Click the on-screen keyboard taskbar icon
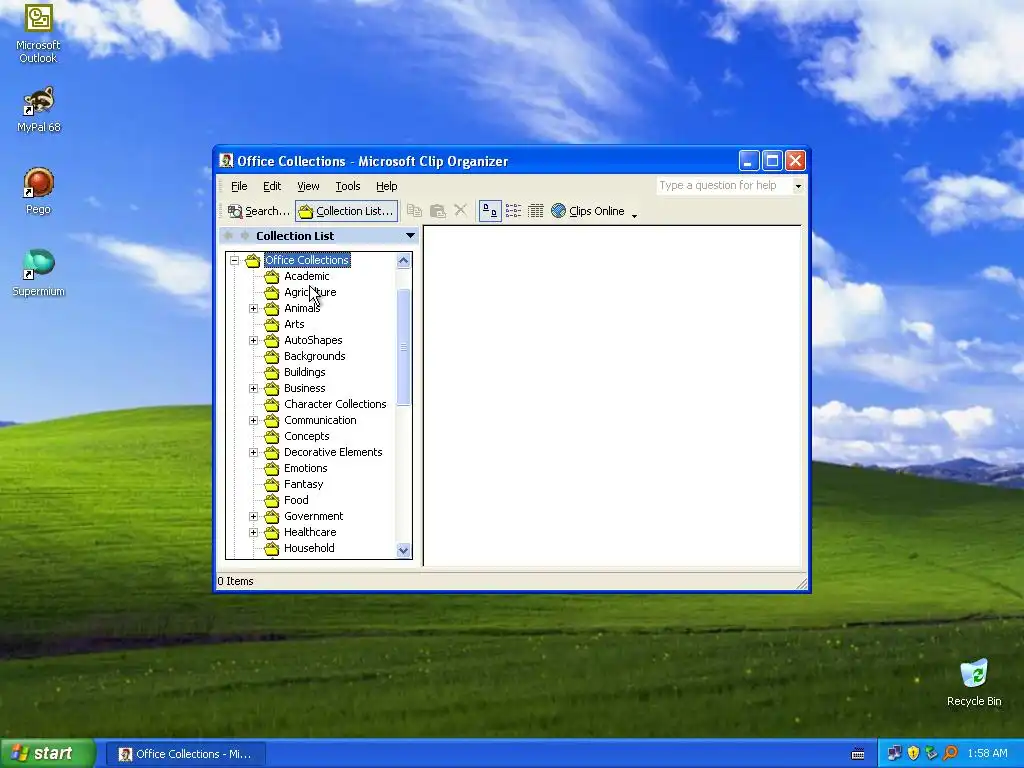This screenshot has width=1024, height=768. [858, 754]
